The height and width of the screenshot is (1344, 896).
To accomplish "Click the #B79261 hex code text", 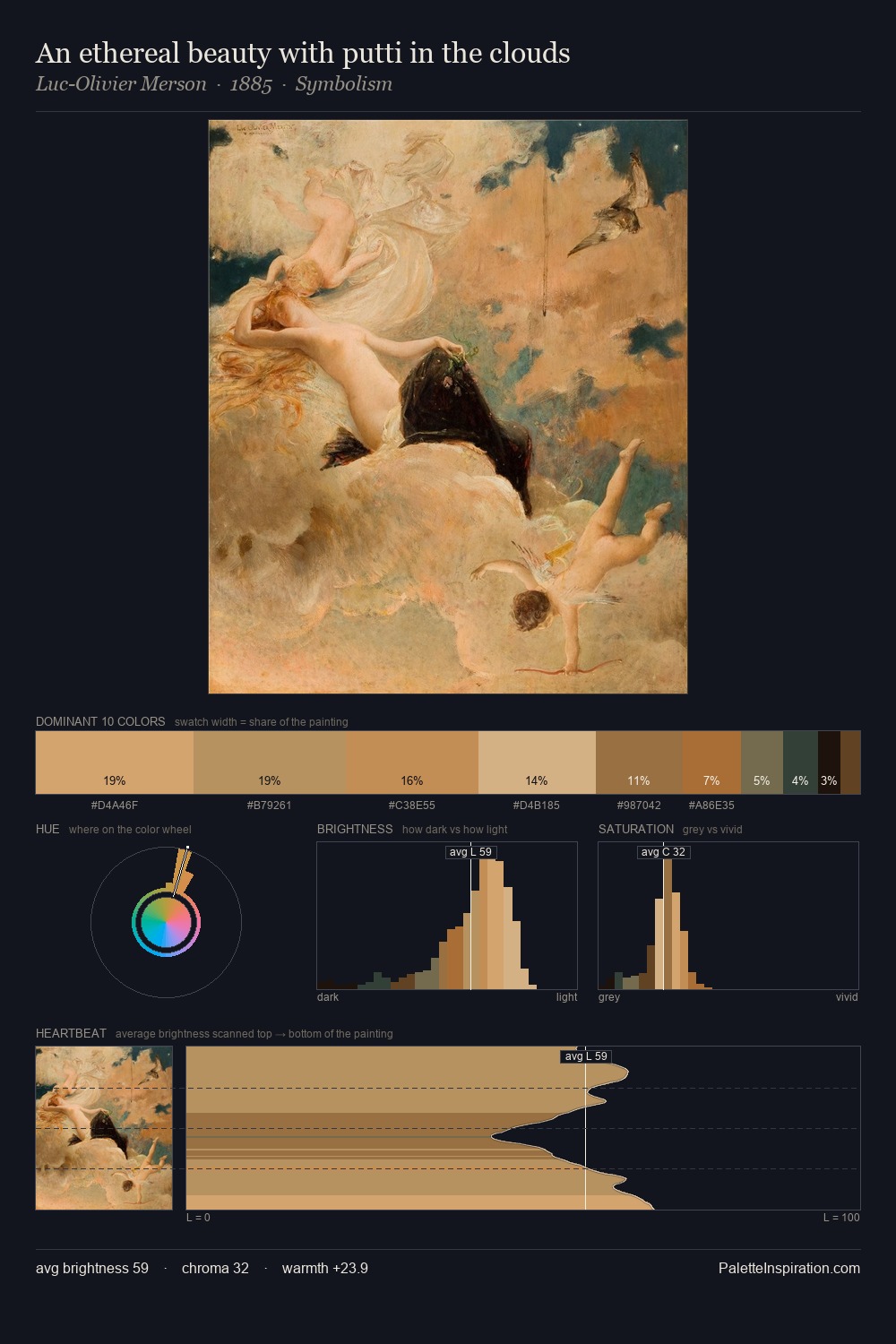I will [270, 805].
